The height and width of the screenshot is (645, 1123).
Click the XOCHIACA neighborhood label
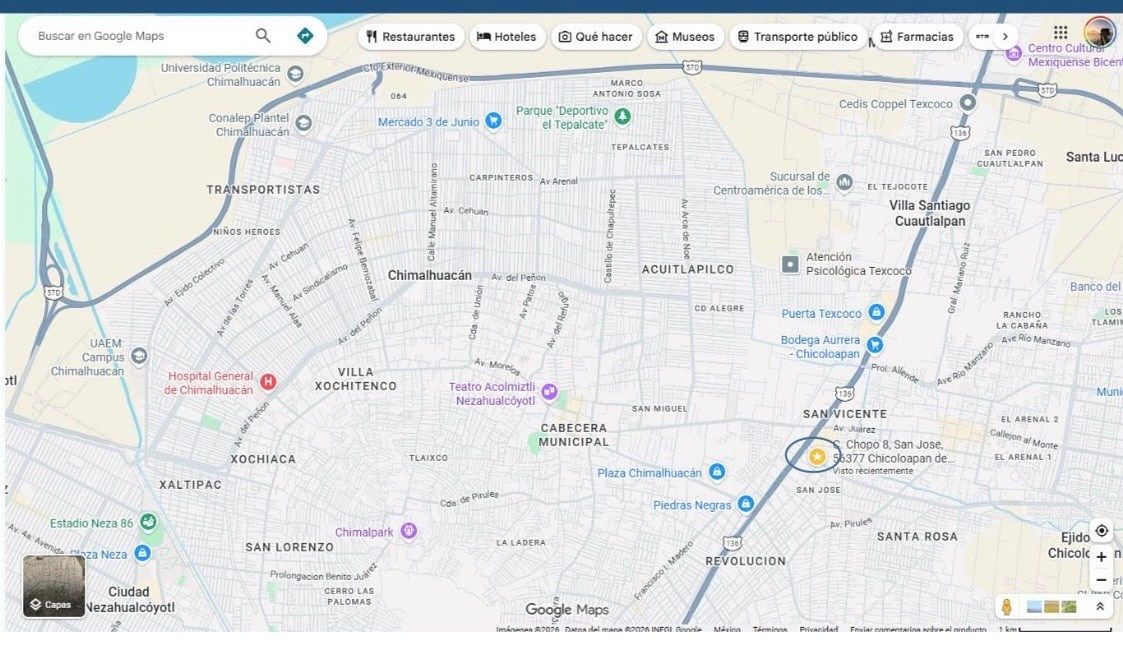click(x=263, y=459)
